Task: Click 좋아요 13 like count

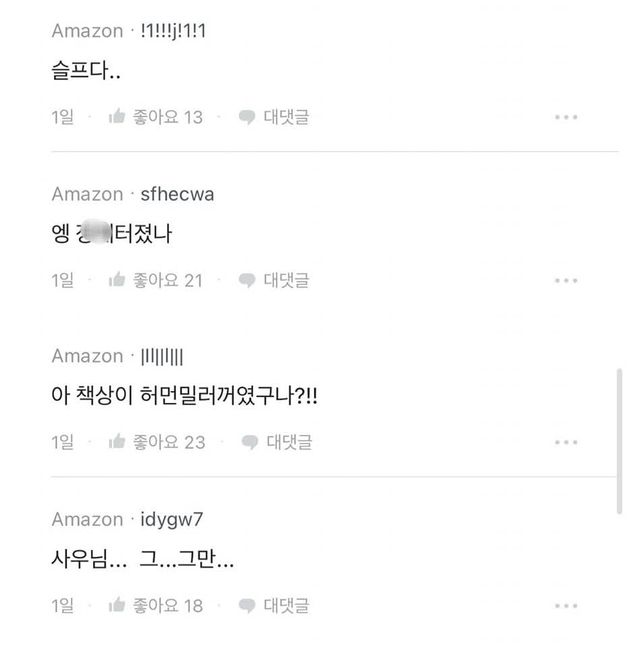Action: pos(168,117)
